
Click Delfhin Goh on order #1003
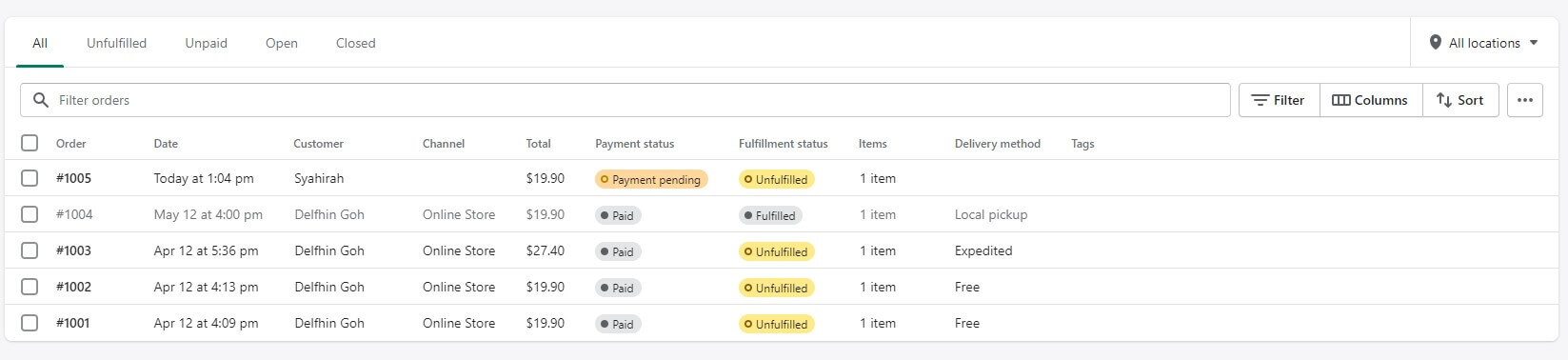(x=329, y=250)
